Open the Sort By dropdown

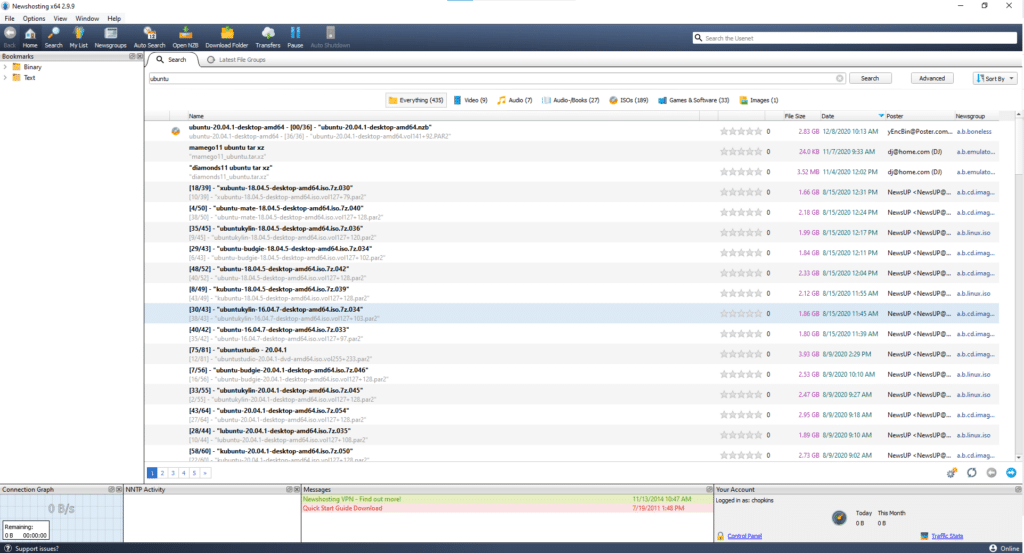click(x=995, y=78)
